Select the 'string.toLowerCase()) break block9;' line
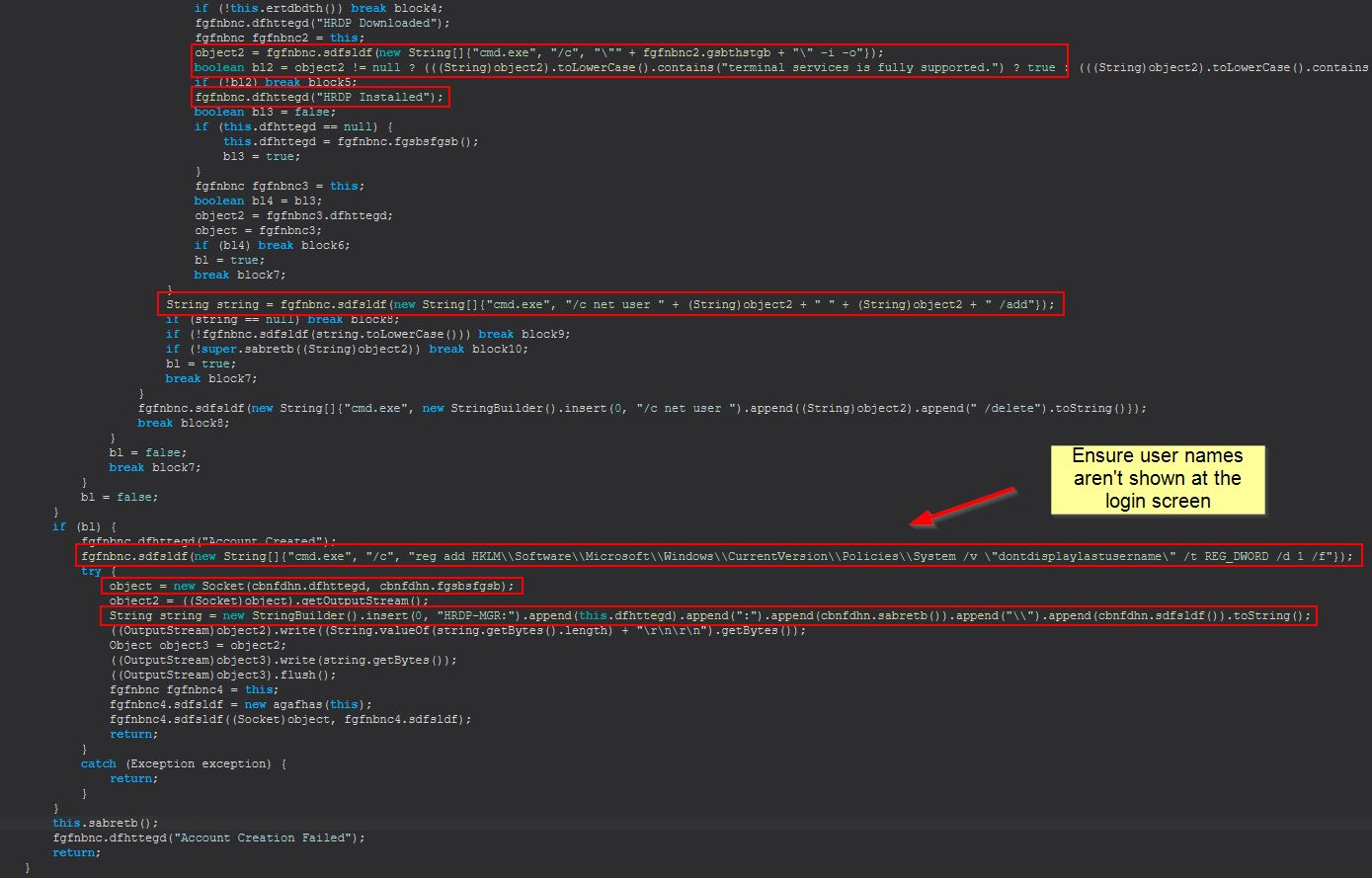Image resolution: width=1372 pixels, height=878 pixels. [x=367, y=334]
